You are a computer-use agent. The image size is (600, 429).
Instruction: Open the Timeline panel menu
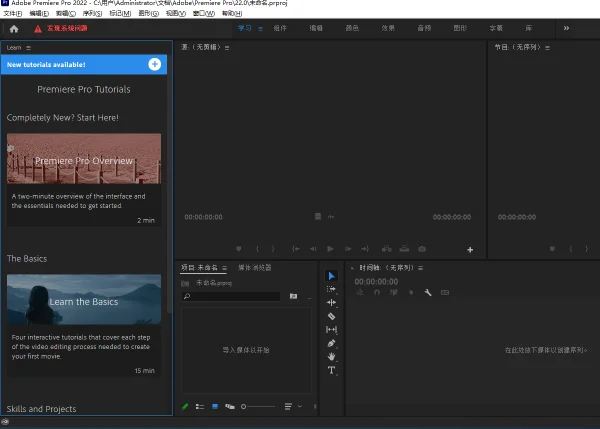point(421,268)
